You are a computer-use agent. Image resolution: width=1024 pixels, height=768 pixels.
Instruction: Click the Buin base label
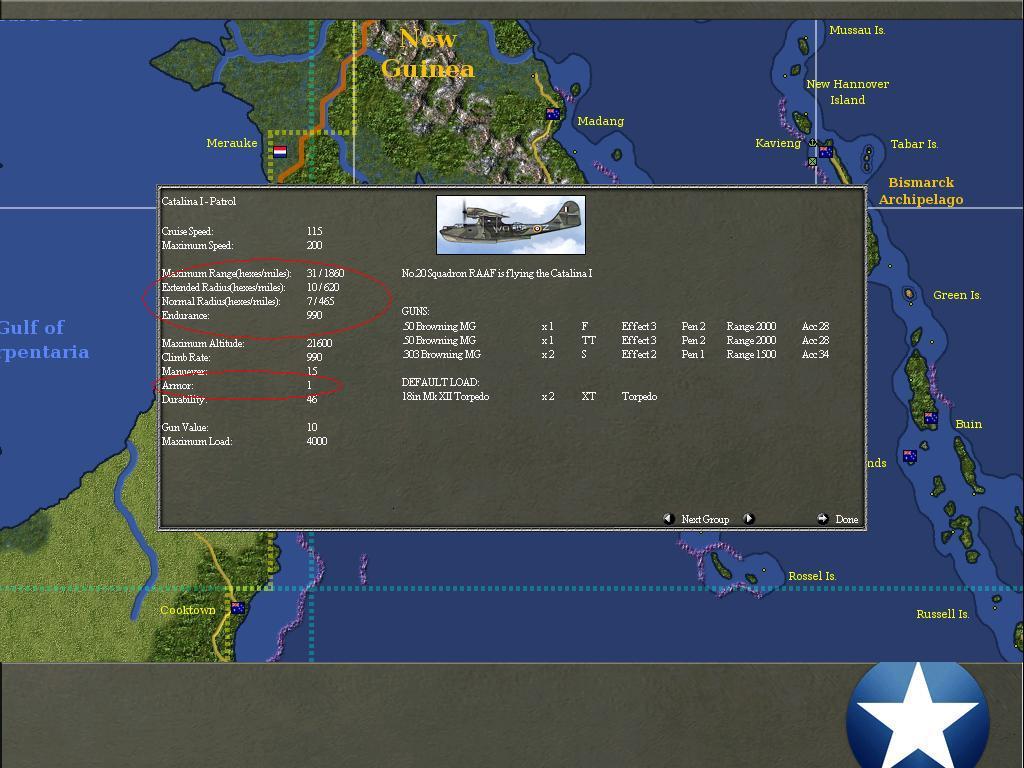(968, 424)
